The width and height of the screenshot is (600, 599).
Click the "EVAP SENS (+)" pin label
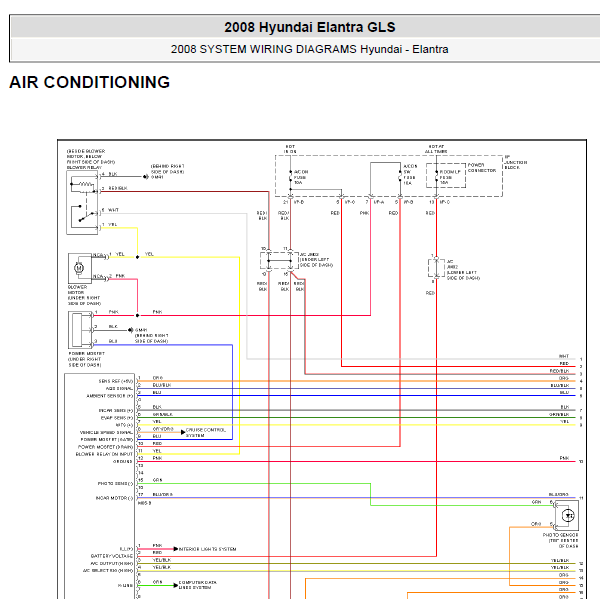point(117,418)
